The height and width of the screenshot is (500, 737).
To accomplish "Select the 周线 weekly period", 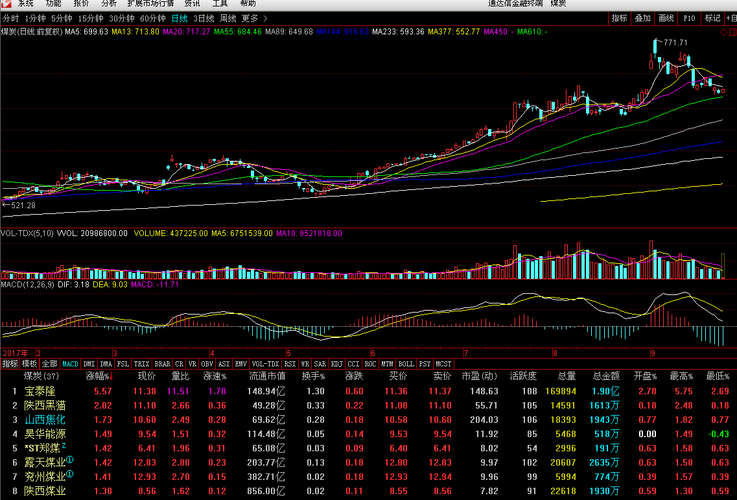I will tap(228, 19).
